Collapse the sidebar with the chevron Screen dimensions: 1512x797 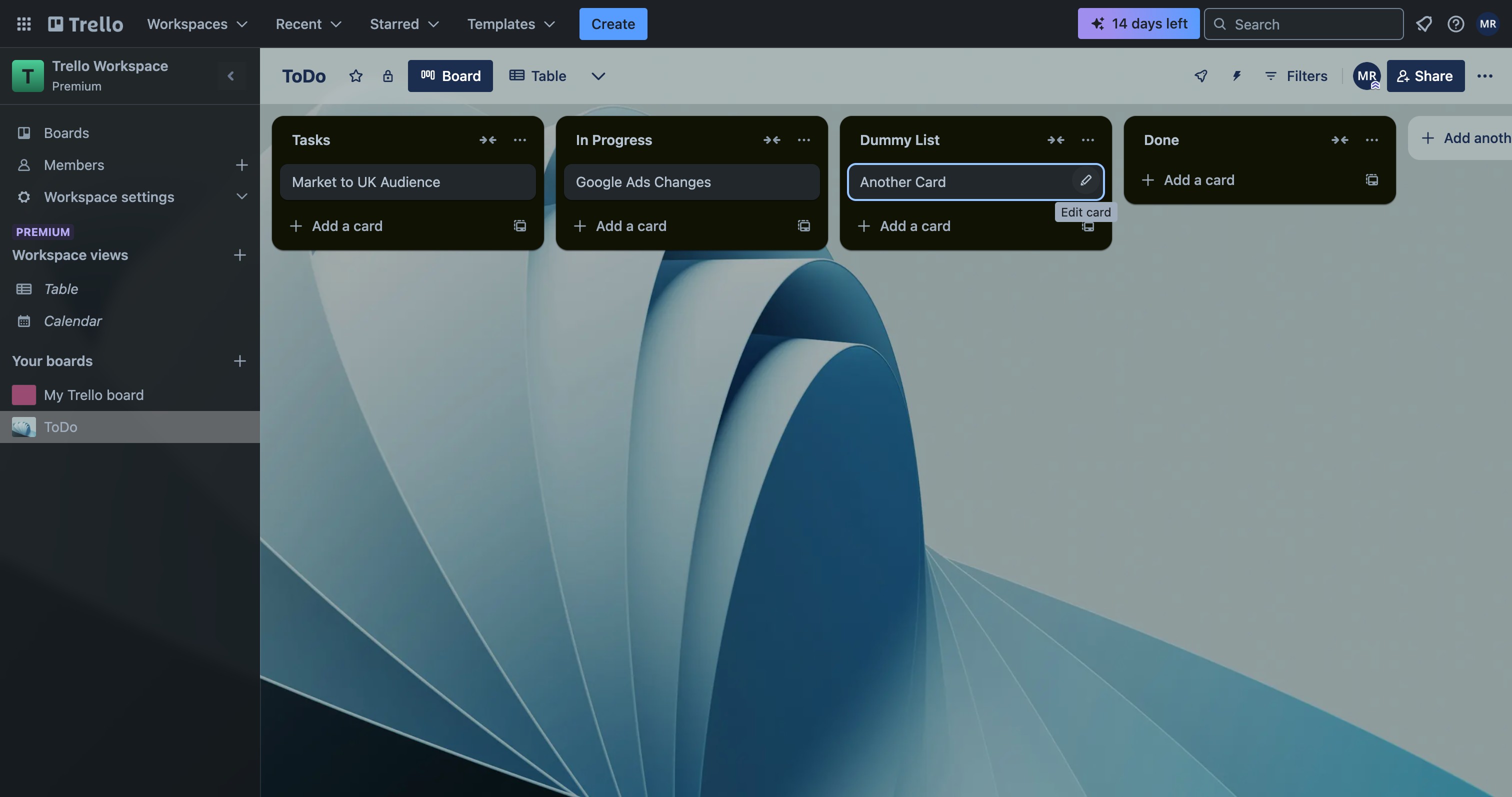pyautogui.click(x=230, y=76)
